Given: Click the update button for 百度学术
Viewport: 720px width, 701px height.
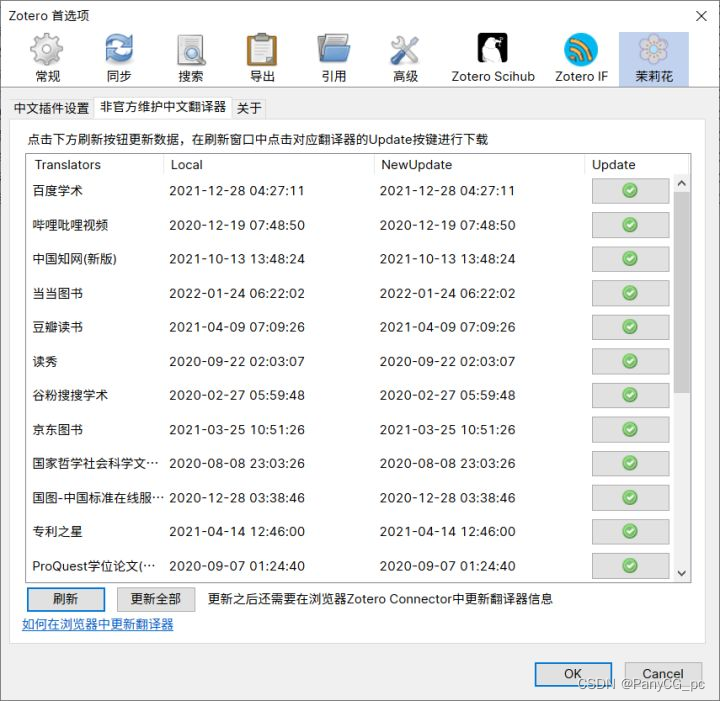Looking at the screenshot, I should [630, 191].
